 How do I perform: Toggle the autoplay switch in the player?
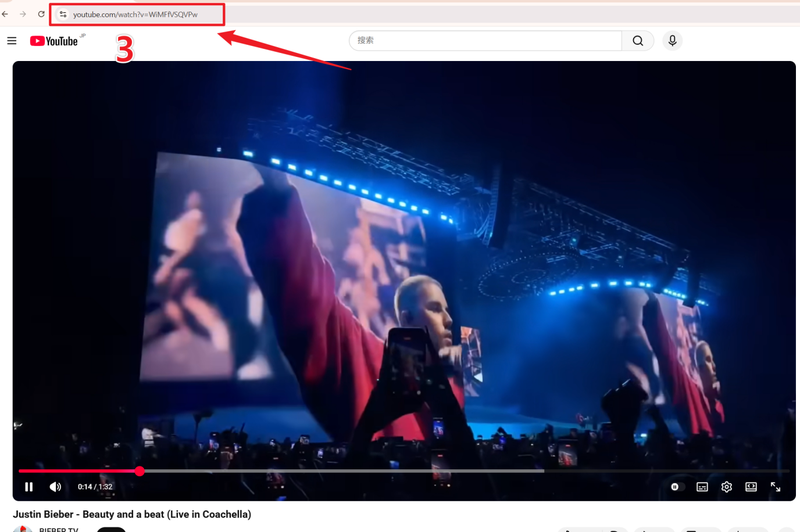pos(677,487)
